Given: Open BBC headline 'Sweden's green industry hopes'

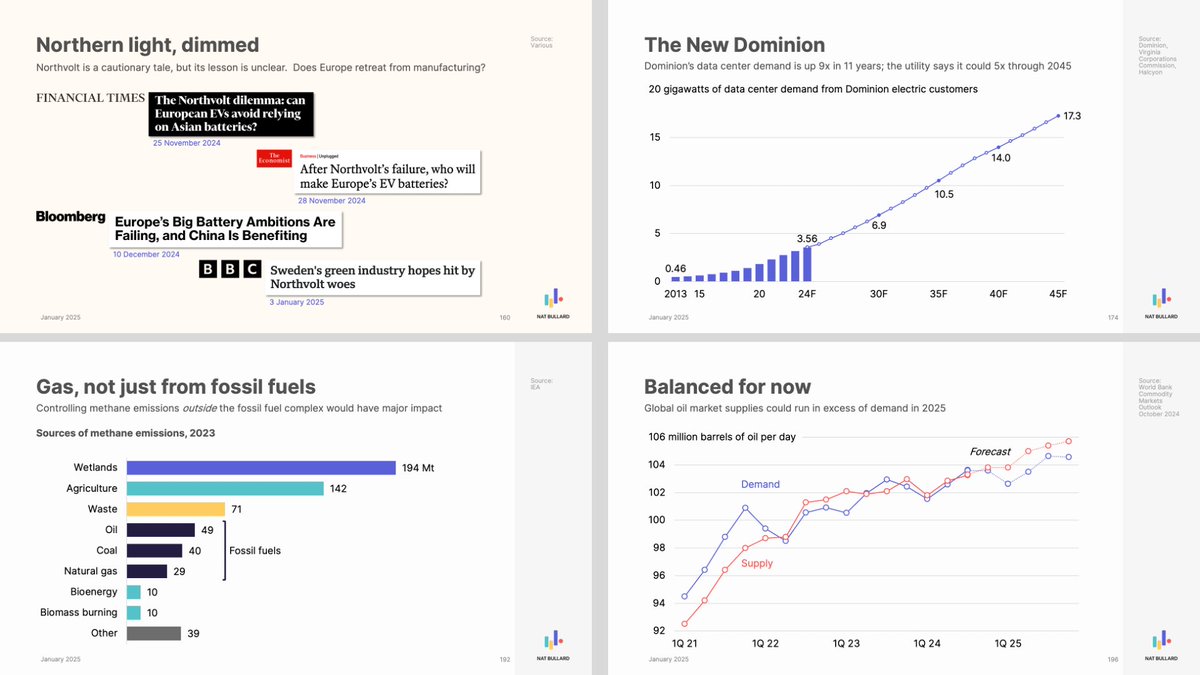Looking at the screenshot, I should pyautogui.click(x=374, y=277).
